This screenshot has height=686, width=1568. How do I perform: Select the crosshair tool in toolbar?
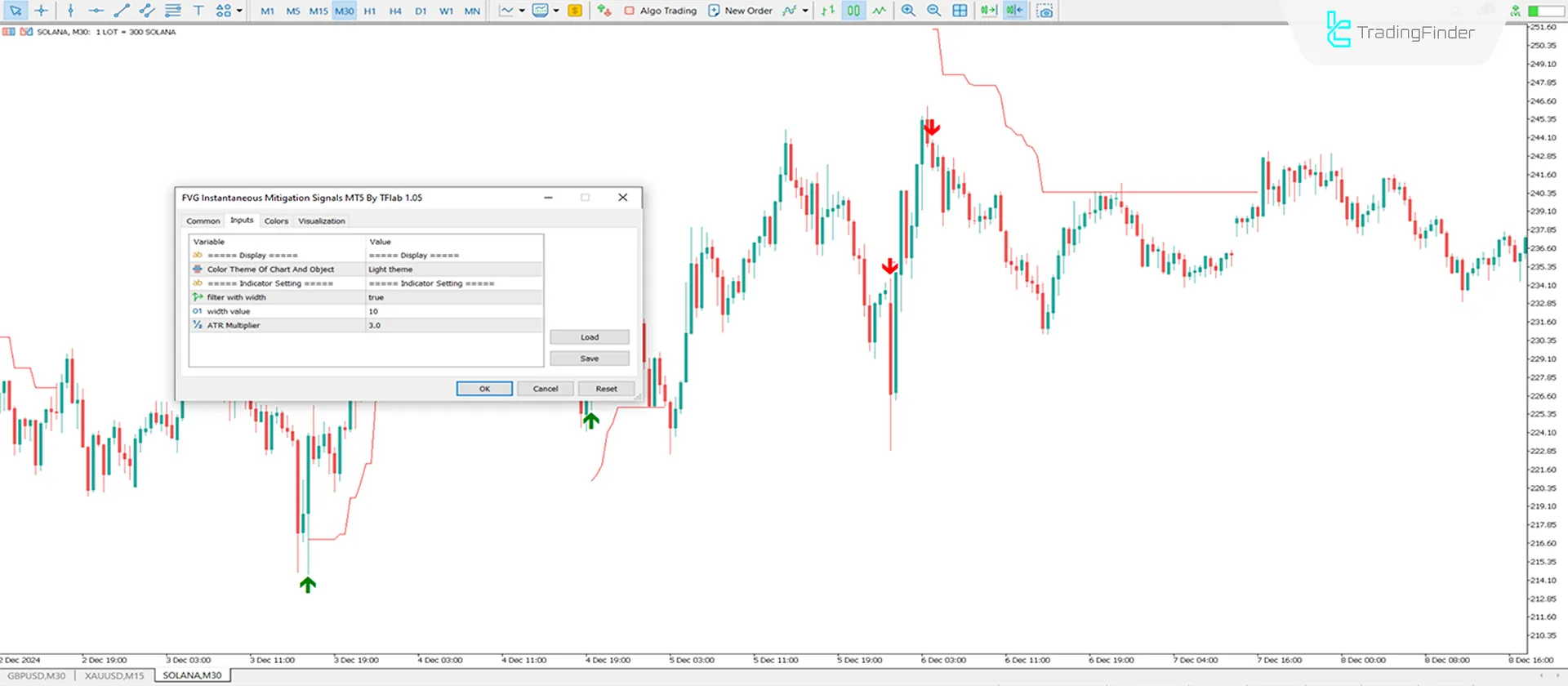coord(41,11)
